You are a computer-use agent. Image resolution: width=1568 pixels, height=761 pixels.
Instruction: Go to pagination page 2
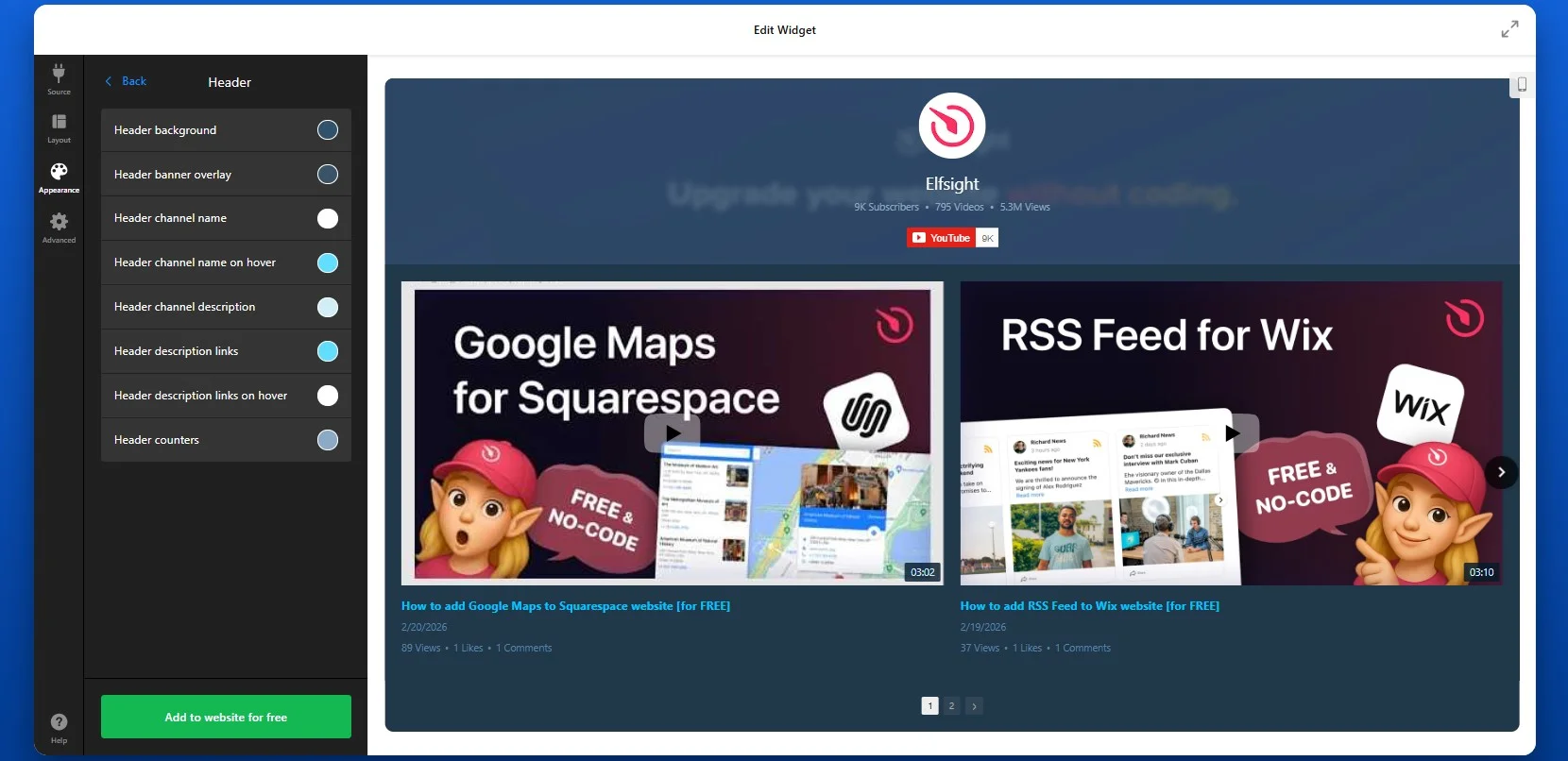pyautogui.click(x=951, y=705)
